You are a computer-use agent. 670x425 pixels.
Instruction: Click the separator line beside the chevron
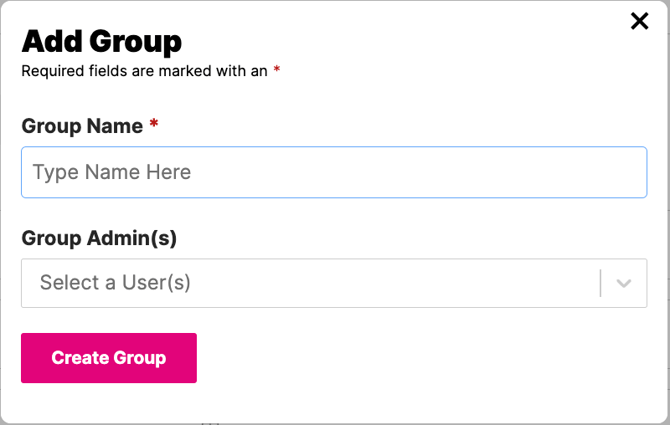[600, 283]
